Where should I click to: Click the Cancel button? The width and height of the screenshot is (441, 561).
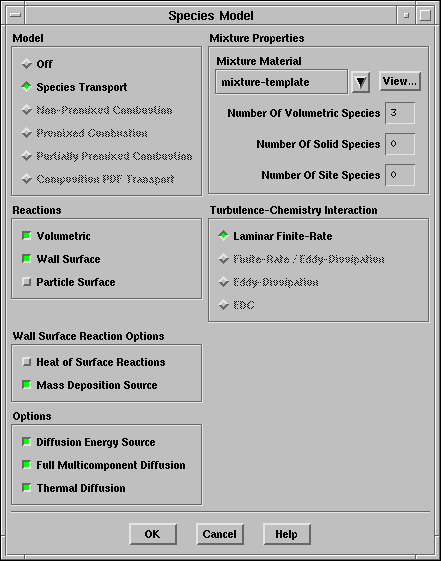[x=220, y=534]
